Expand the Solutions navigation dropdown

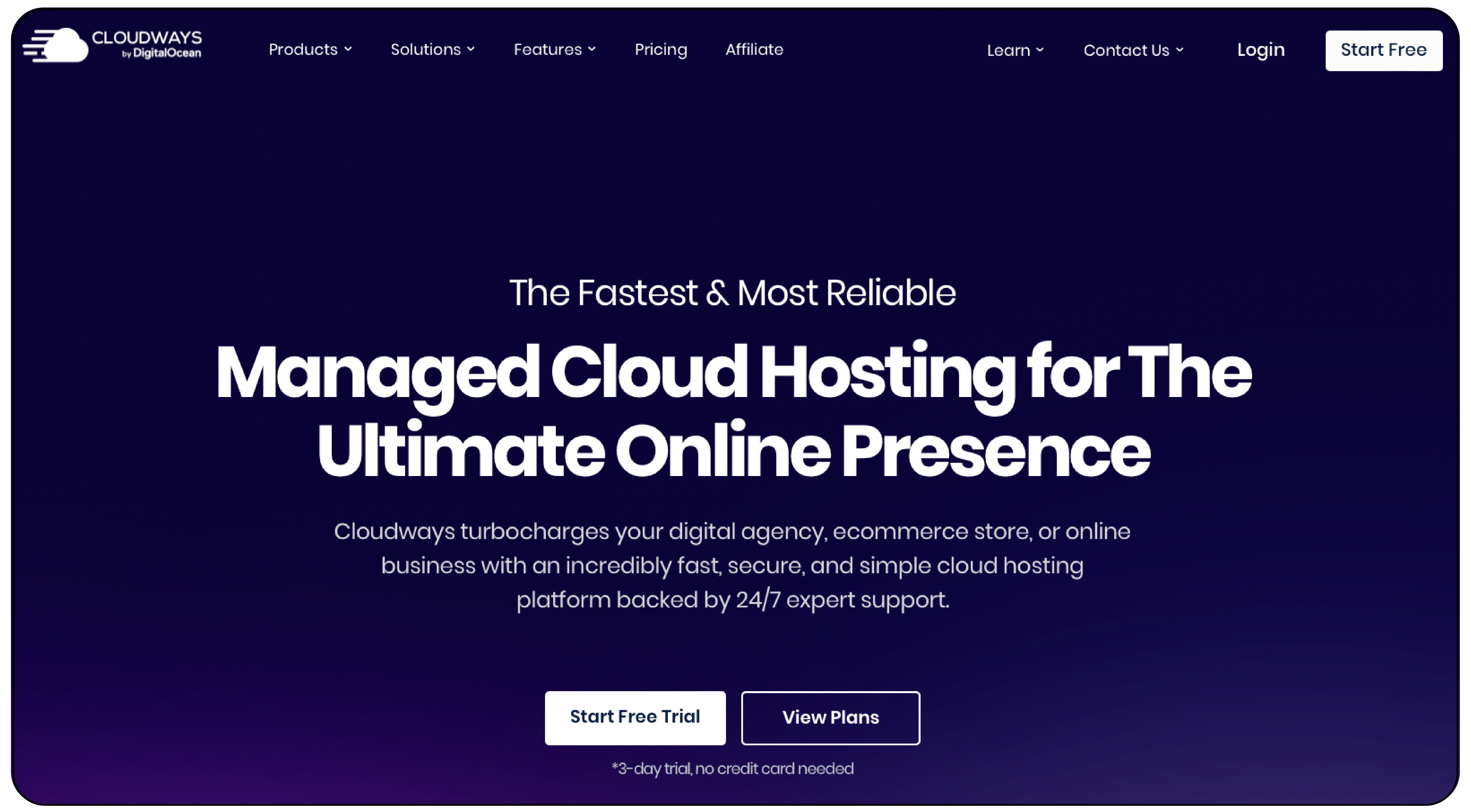432,49
